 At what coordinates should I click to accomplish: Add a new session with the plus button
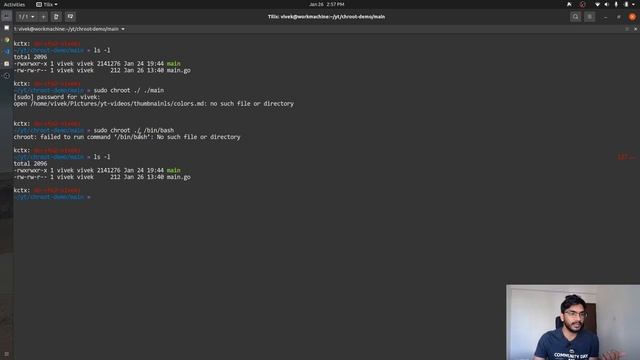(43, 17)
